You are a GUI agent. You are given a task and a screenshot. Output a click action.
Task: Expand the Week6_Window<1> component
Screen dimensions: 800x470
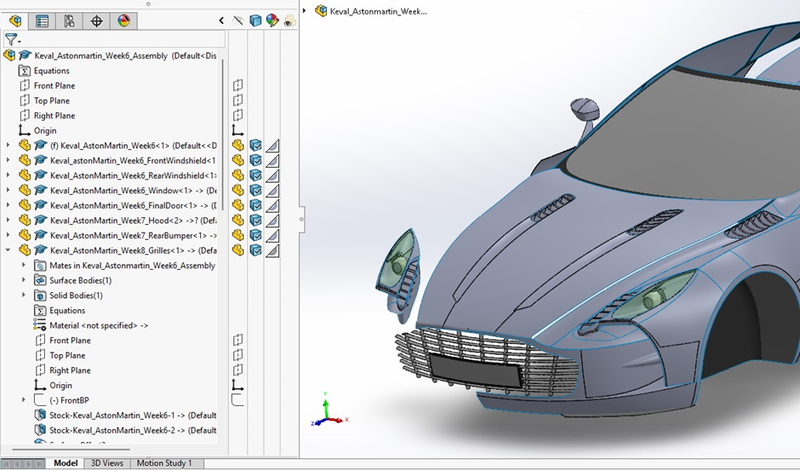8,190
